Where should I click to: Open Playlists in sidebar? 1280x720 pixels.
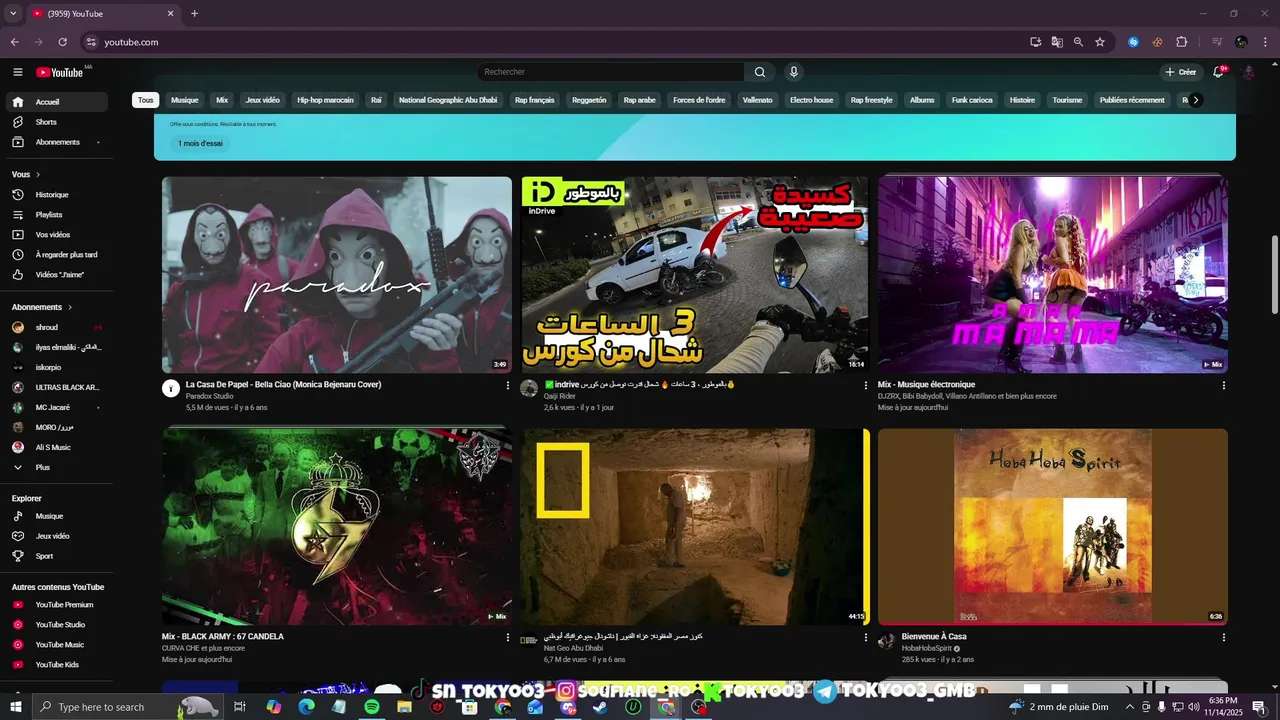tap(58, 215)
